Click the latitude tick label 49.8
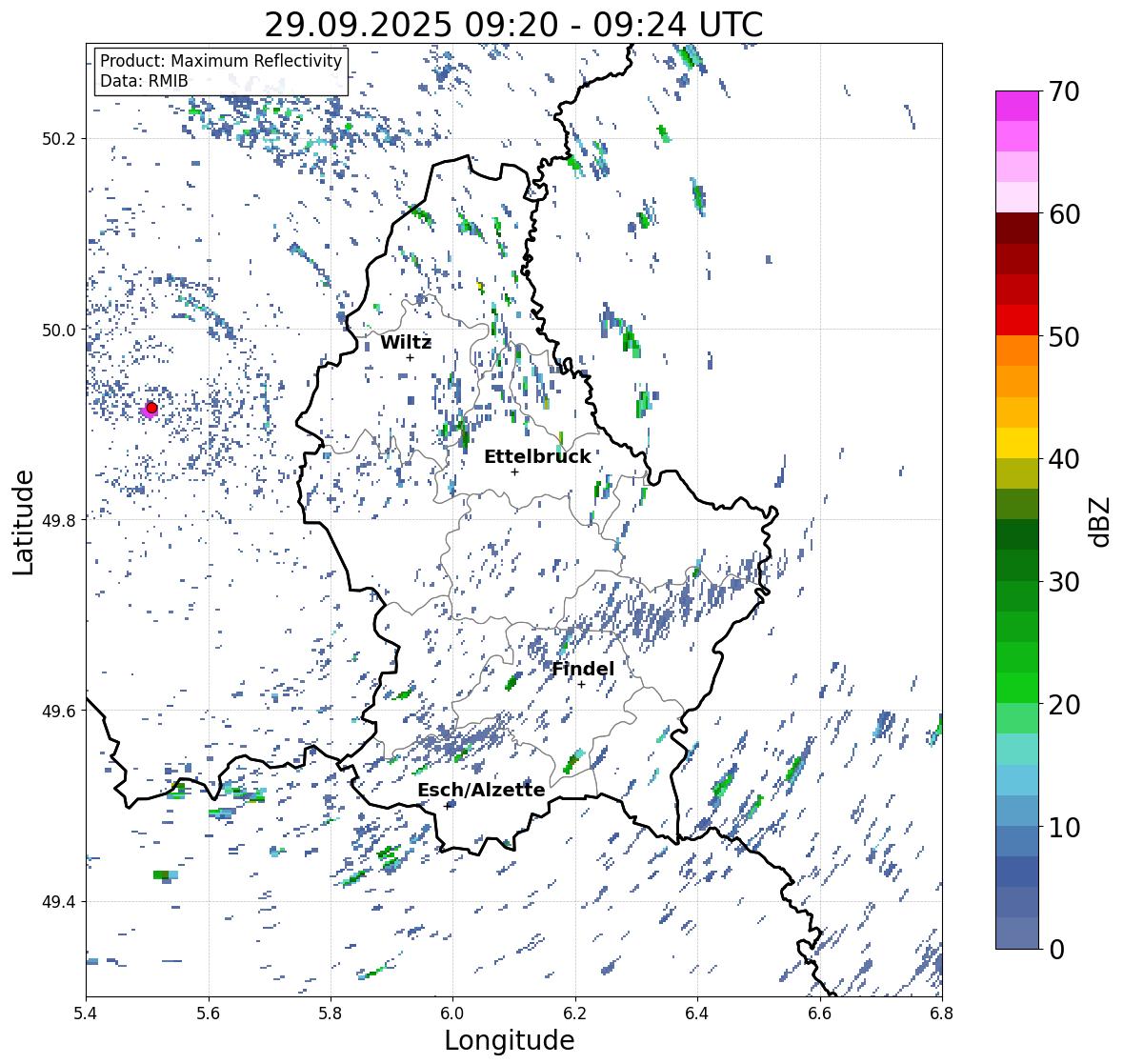1123x1064 pixels. (59, 520)
